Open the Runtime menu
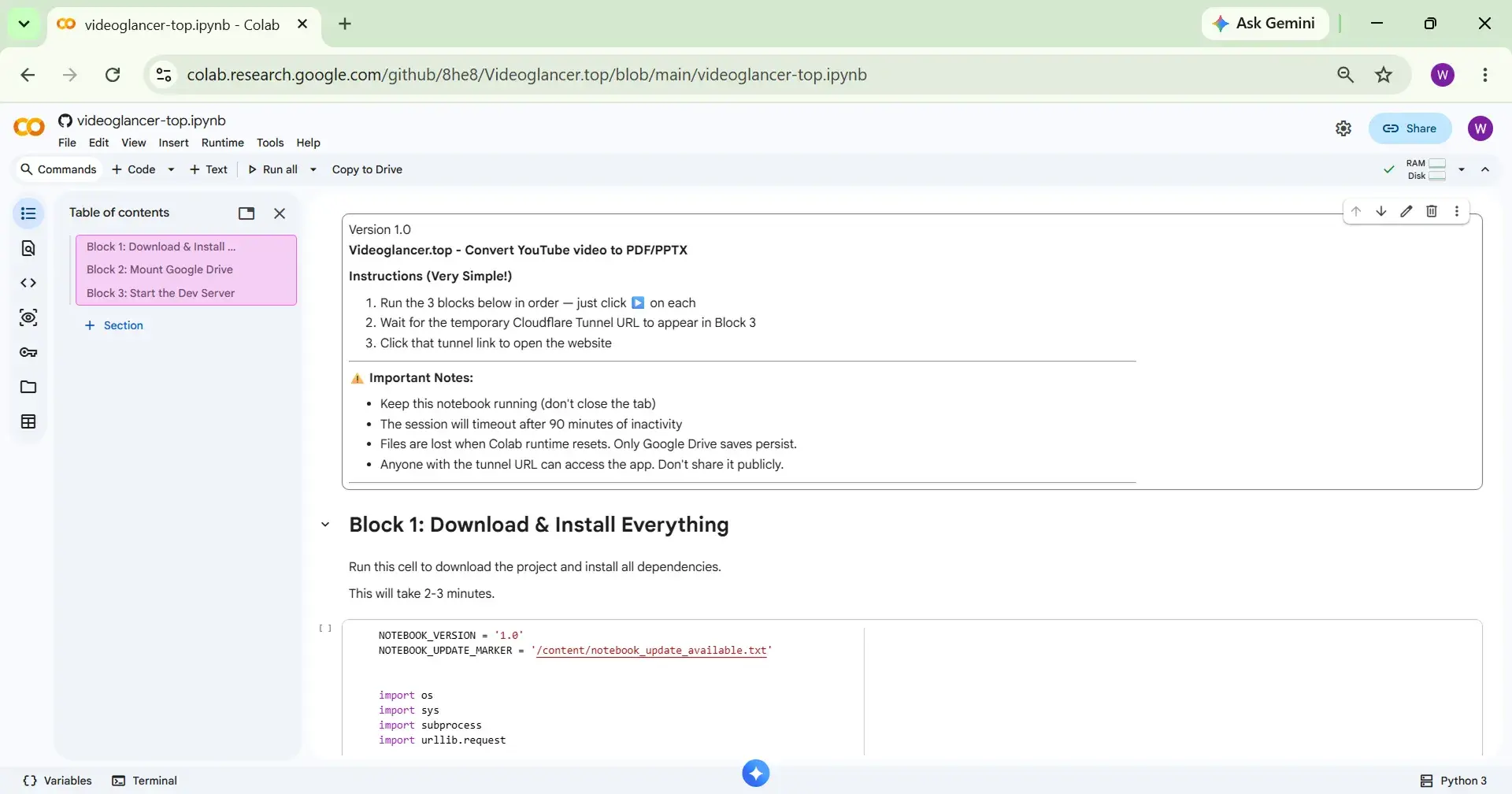 point(222,143)
